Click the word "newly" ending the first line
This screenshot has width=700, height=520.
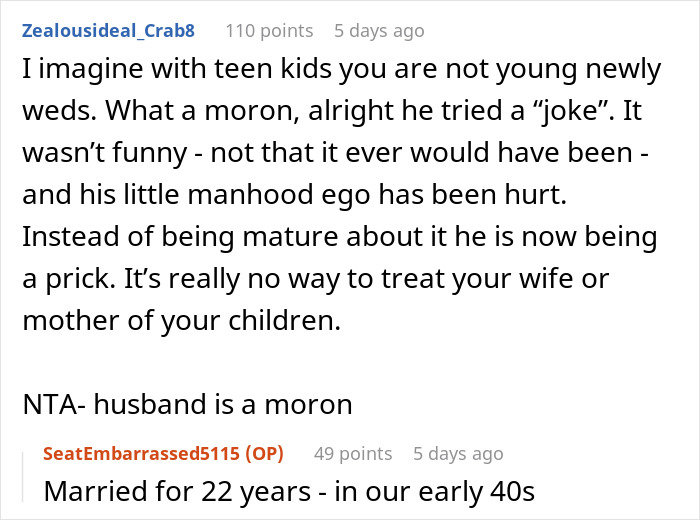[x=623, y=69]
